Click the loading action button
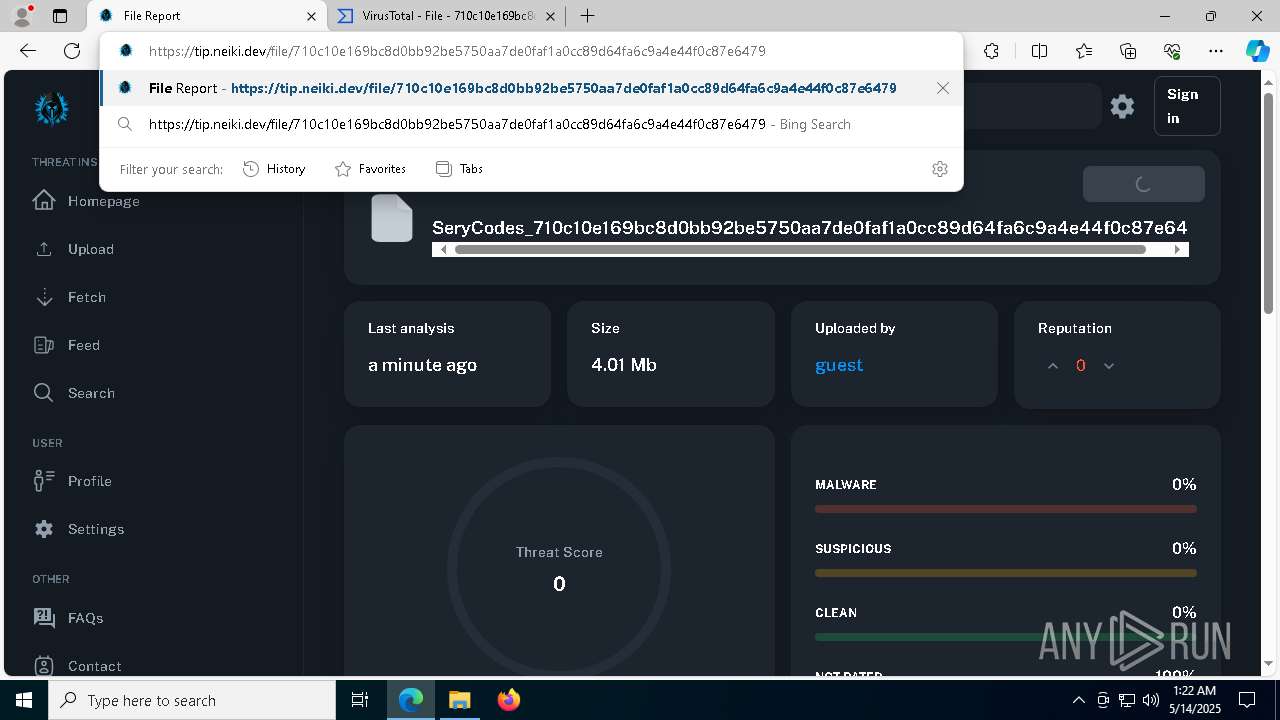 tap(1143, 184)
